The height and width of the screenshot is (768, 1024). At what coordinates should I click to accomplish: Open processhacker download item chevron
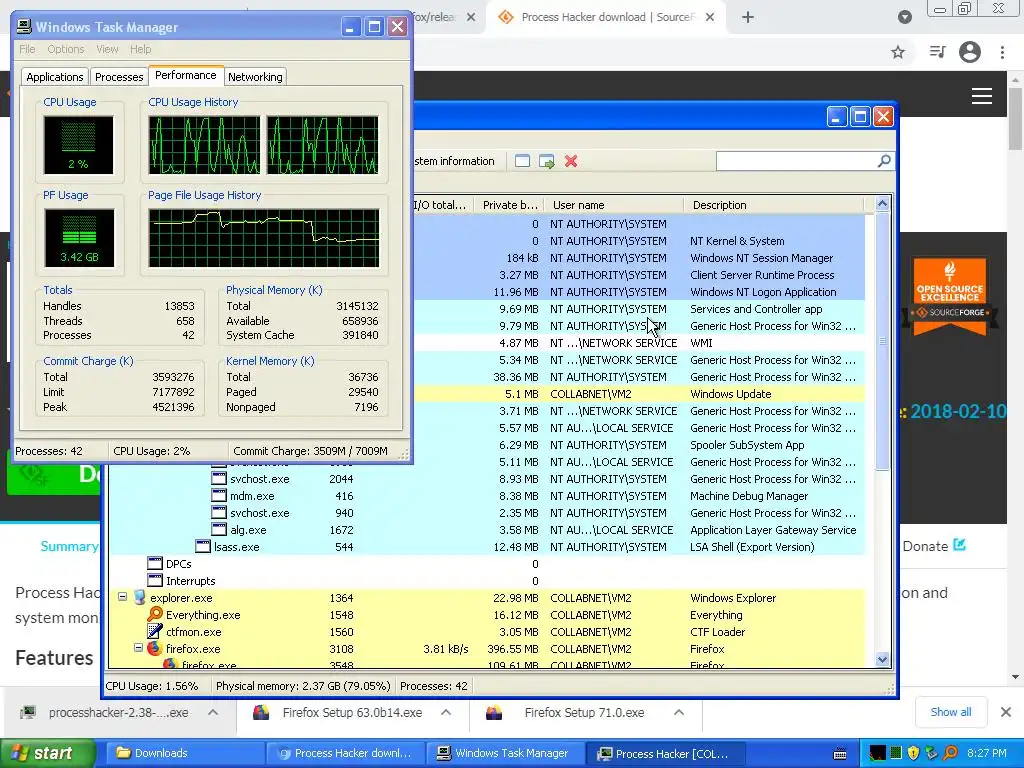tap(213, 712)
